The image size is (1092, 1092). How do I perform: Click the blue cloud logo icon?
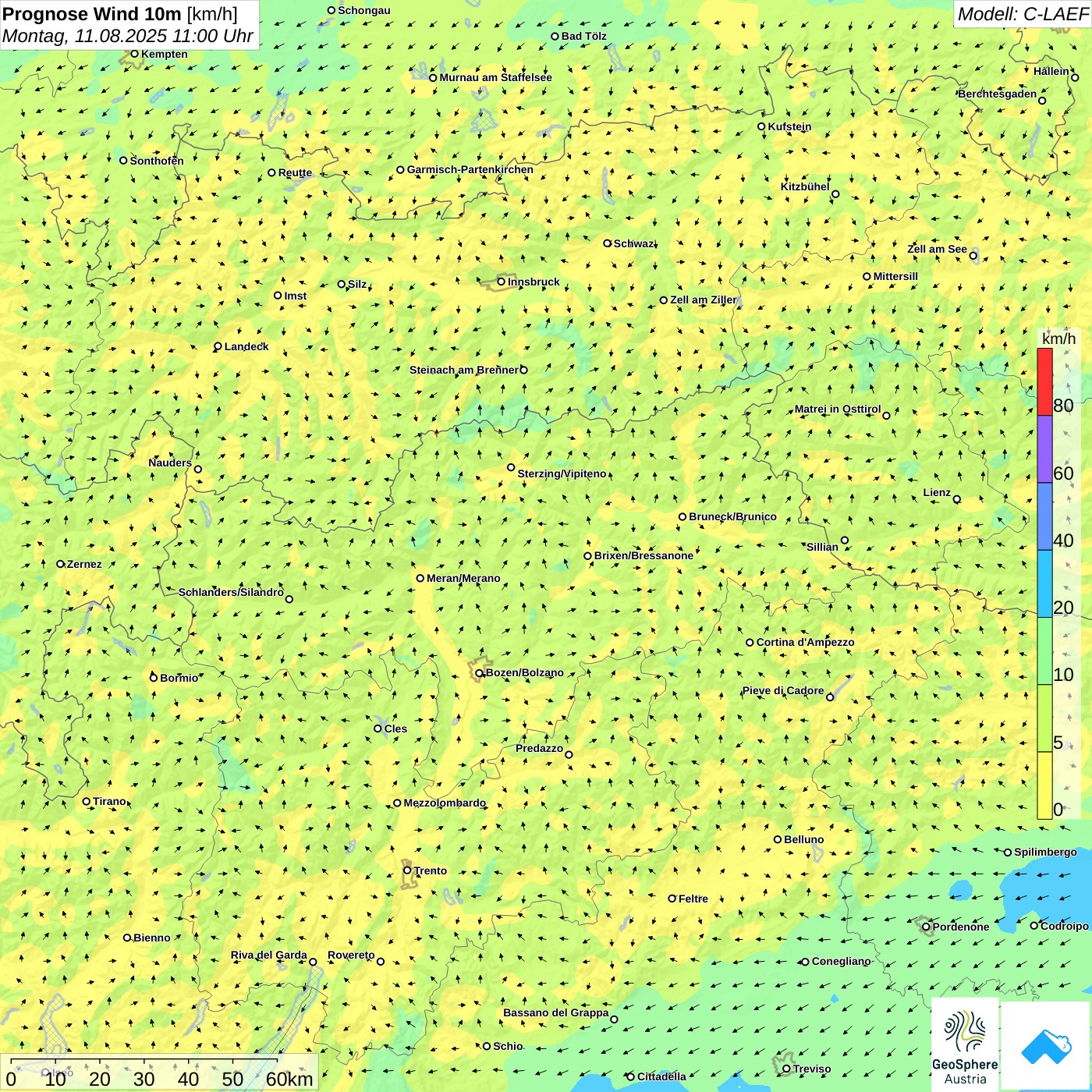pyautogui.click(x=1046, y=1046)
